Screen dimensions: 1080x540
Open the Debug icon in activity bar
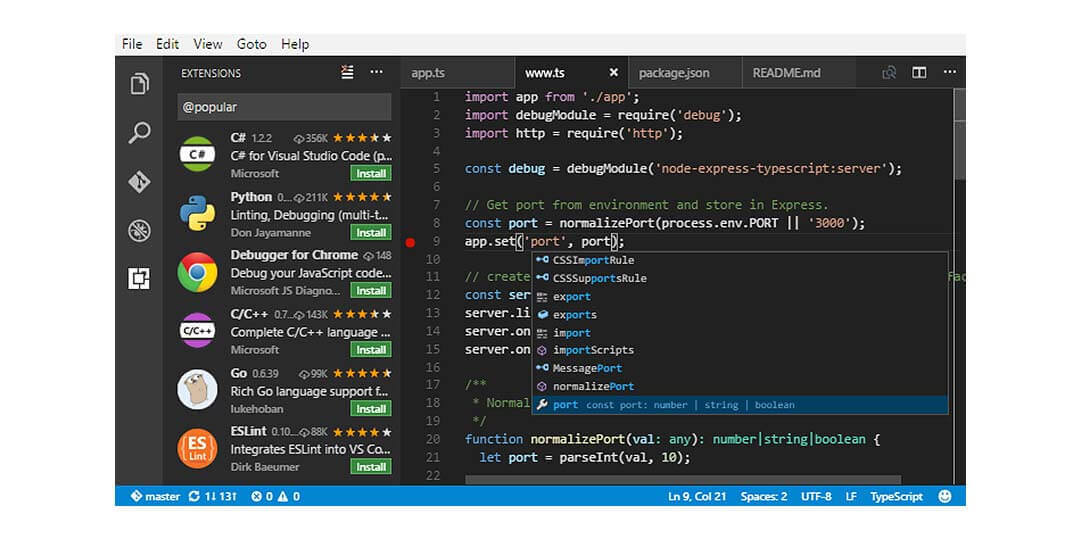[x=139, y=231]
